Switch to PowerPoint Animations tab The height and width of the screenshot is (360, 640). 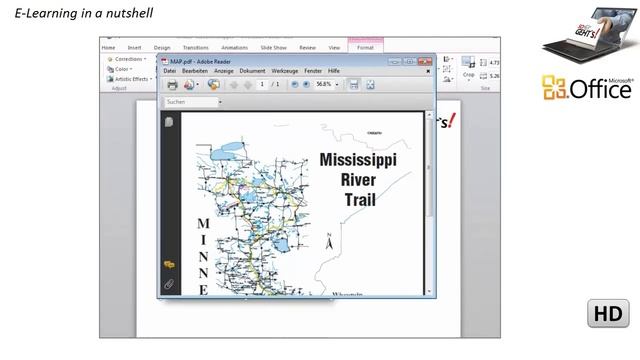tap(234, 48)
